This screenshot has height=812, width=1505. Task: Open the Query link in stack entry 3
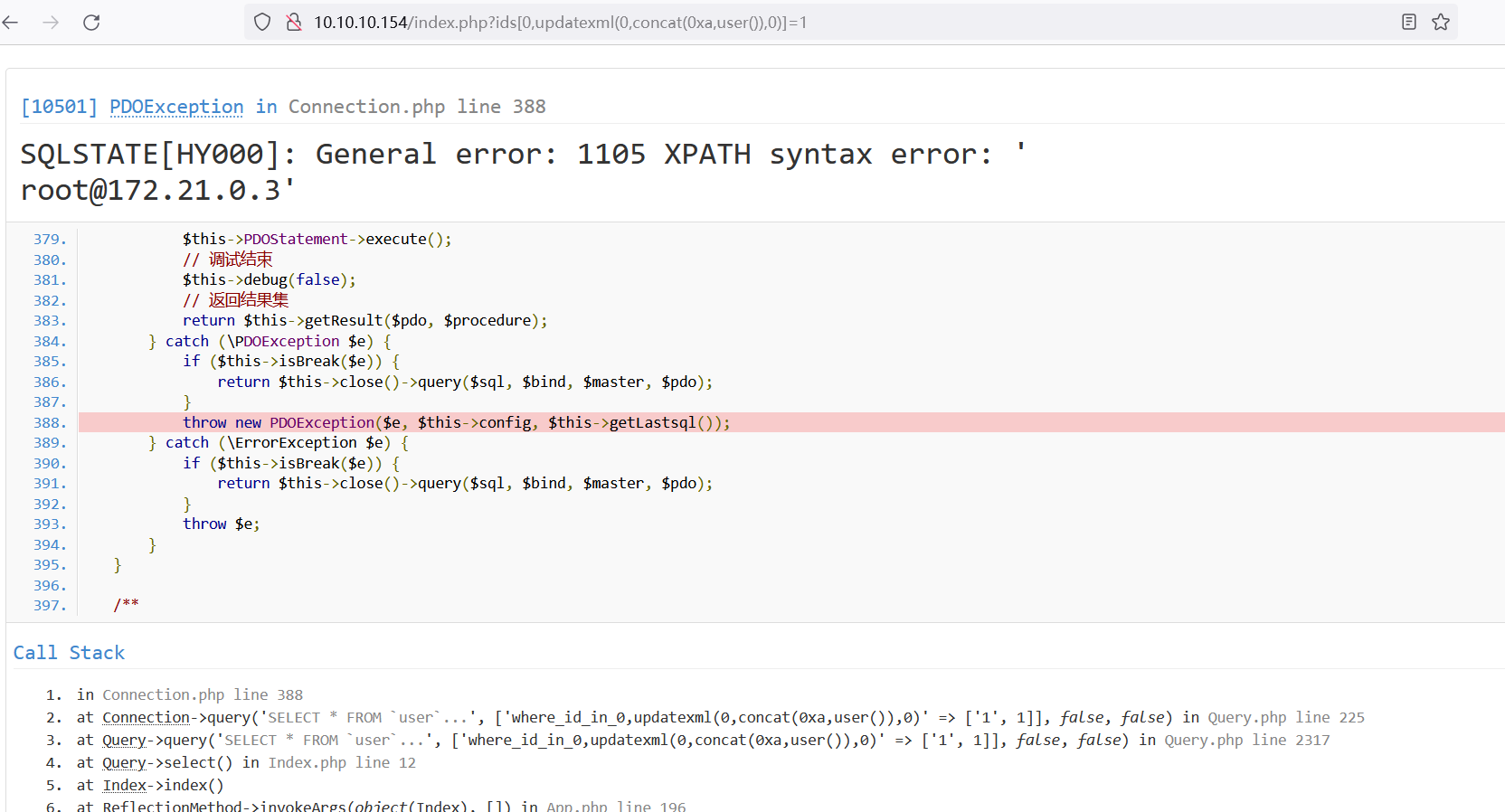tap(124, 740)
